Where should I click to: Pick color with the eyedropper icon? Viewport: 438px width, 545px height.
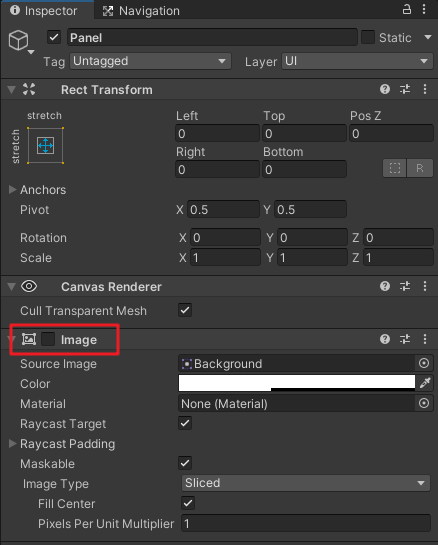pyautogui.click(x=425, y=383)
